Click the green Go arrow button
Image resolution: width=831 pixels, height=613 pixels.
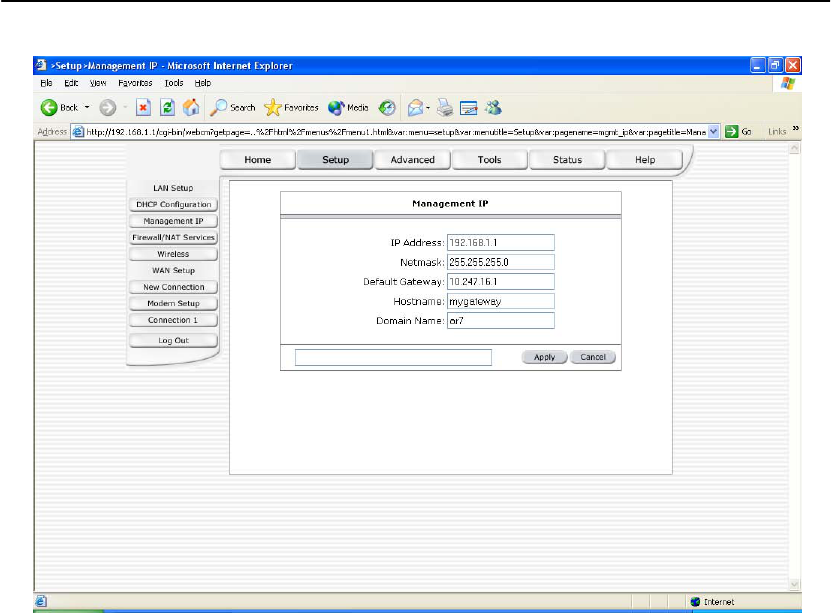(x=731, y=131)
